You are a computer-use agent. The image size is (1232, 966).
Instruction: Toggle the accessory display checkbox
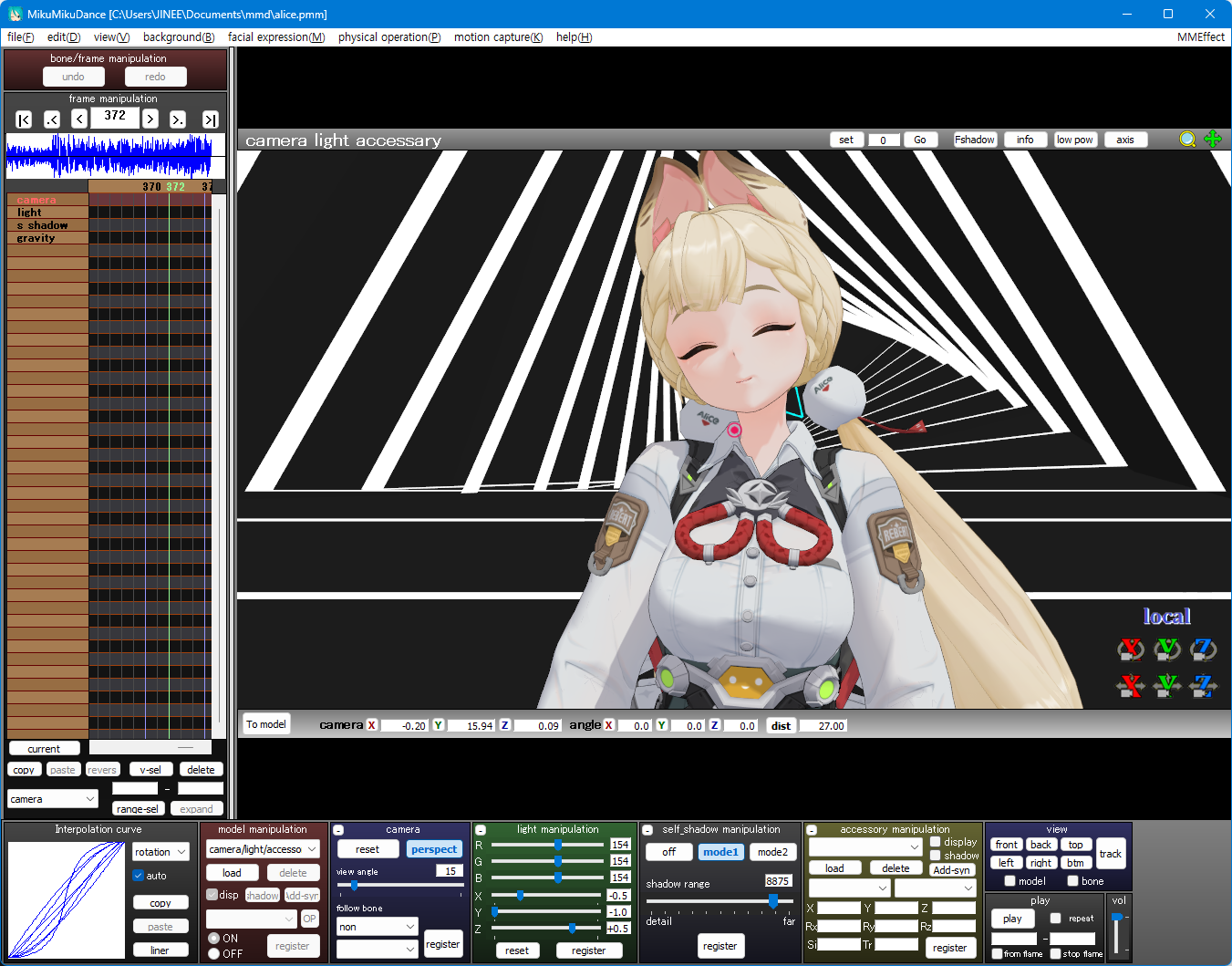(x=935, y=842)
